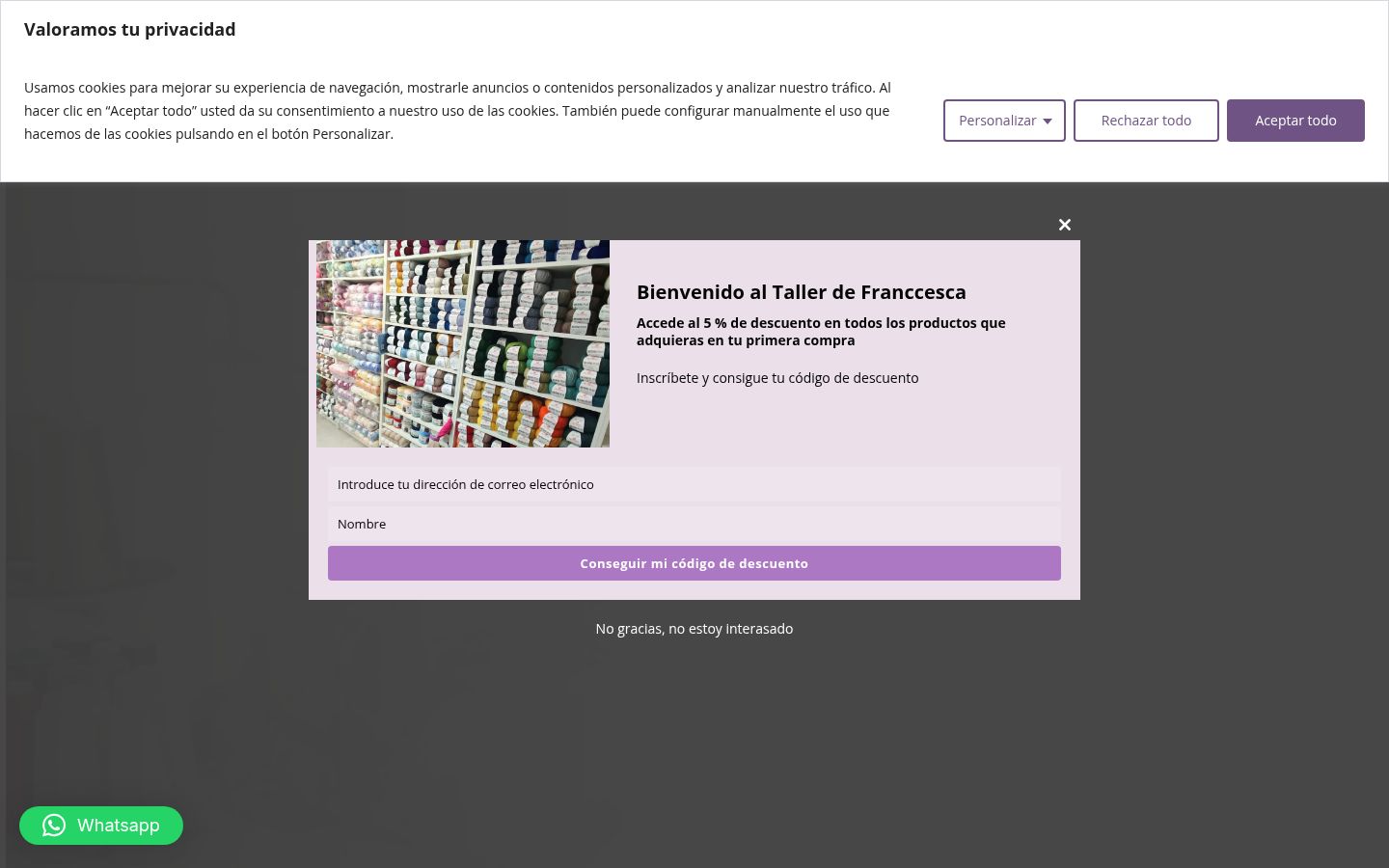This screenshot has height=868, width=1389.
Task: Close the welcome discount popup
Action: point(1065,225)
